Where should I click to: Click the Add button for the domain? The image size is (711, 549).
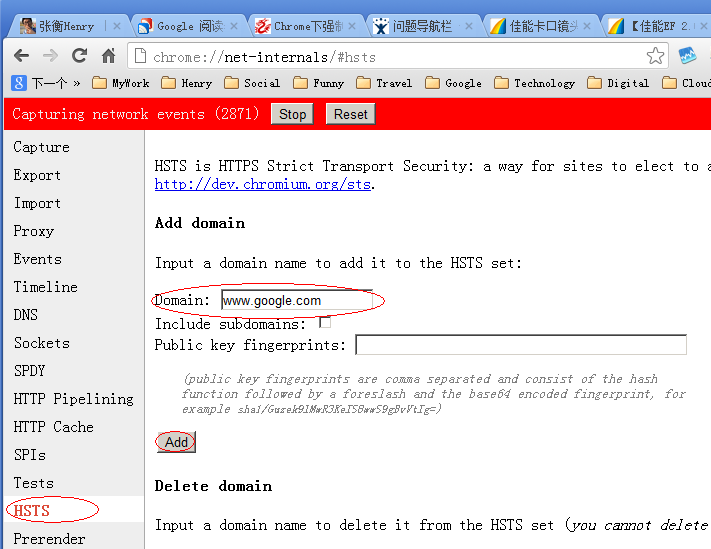click(176, 442)
